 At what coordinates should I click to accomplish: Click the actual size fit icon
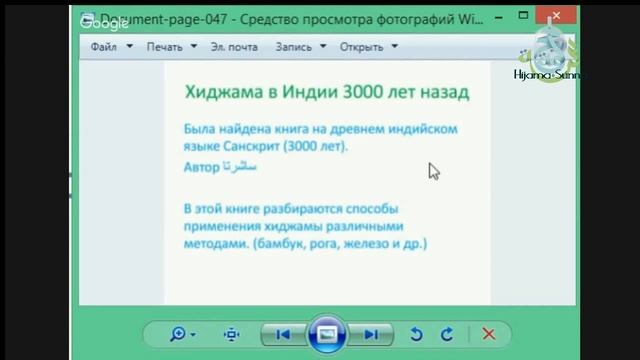click(x=231, y=334)
